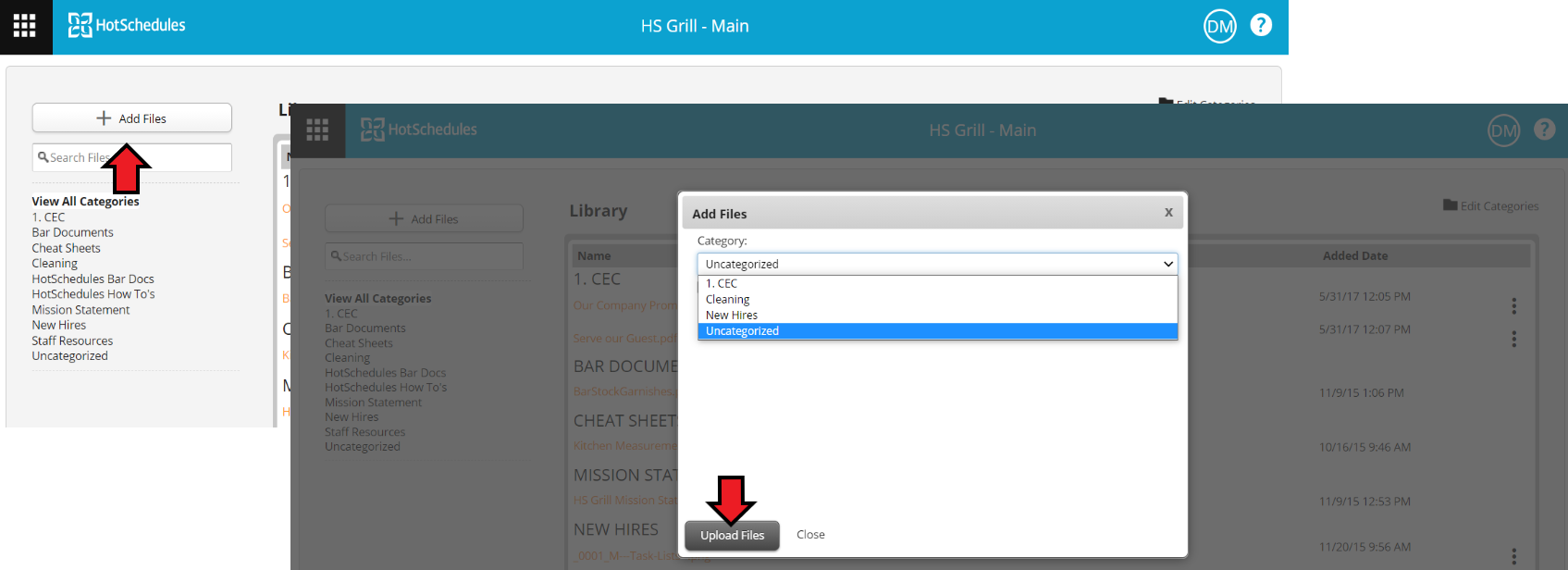
Task: Click 11/9/15 1:06 PM date cell
Action: coord(1361,392)
